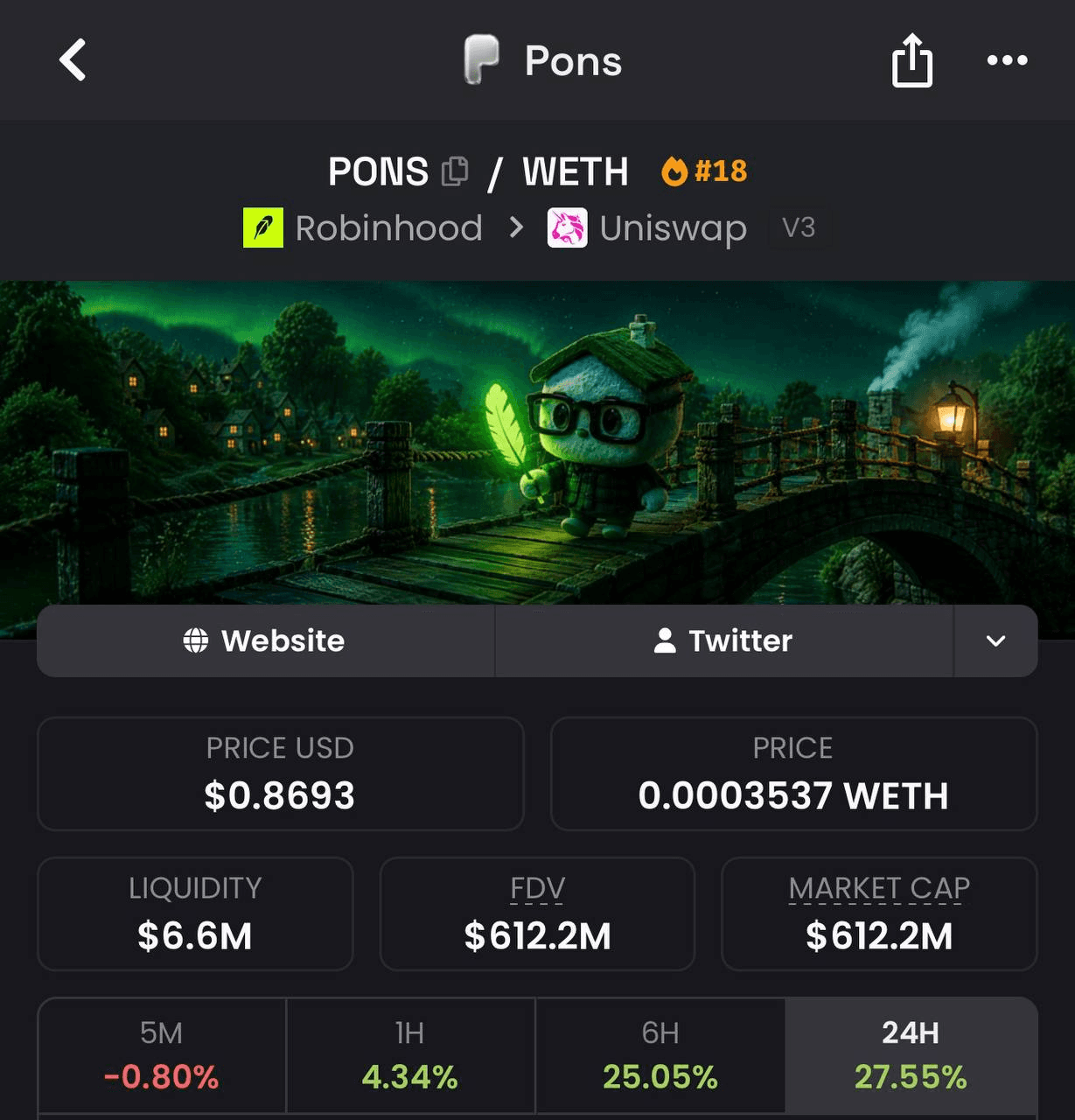This screenshot has height=1120, width=1075.
Task: Tap the fire trending #18 badge
Action: pos(704,171)
